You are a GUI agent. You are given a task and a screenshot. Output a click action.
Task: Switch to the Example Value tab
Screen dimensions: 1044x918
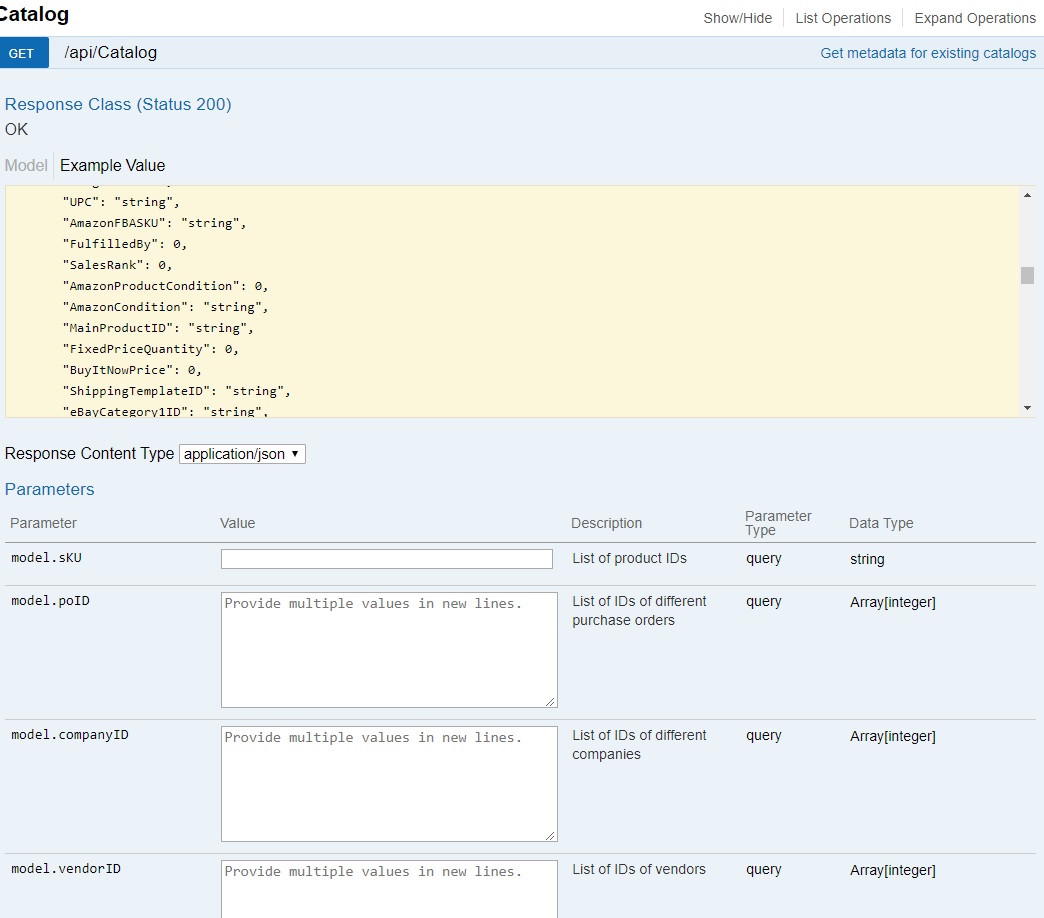(113, 165)
